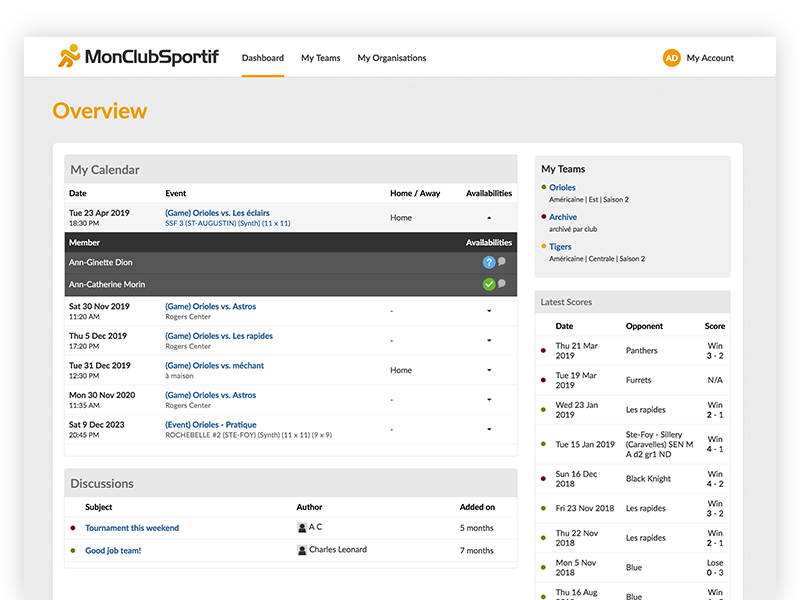800x600 pixels.
Task: Click green checkmark availability for Ann-Catherine Morin
Action: click(489, 284)
